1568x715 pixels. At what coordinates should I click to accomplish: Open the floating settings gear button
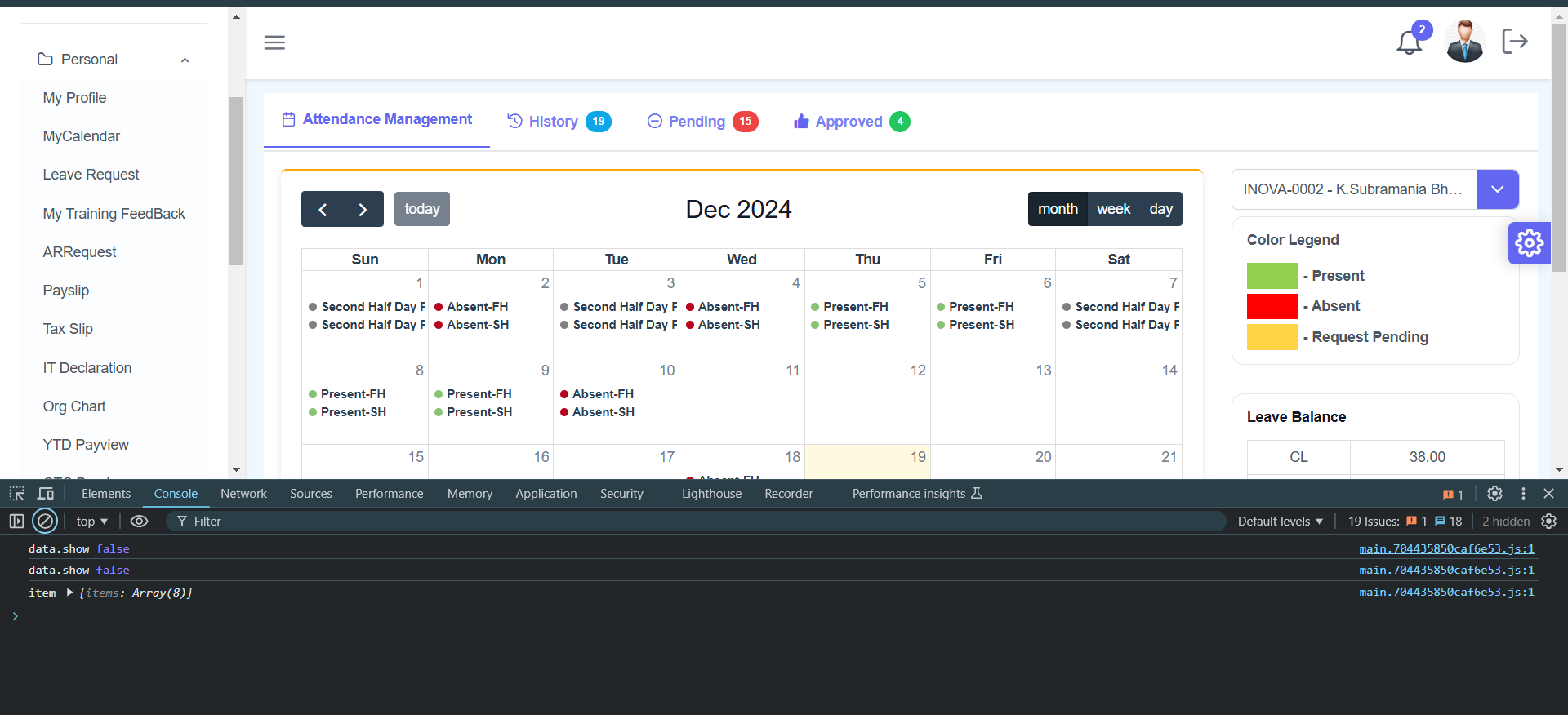coord(1529,242)
